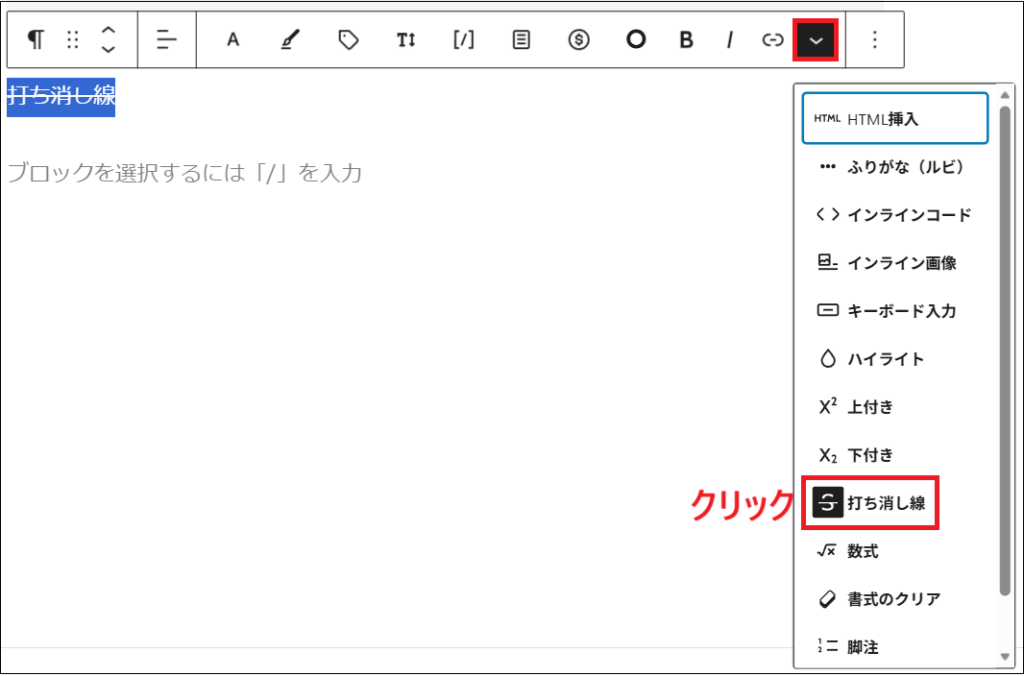Click 書式のクリア to clear formatting
1024x676 pixels.
[896, 598]
